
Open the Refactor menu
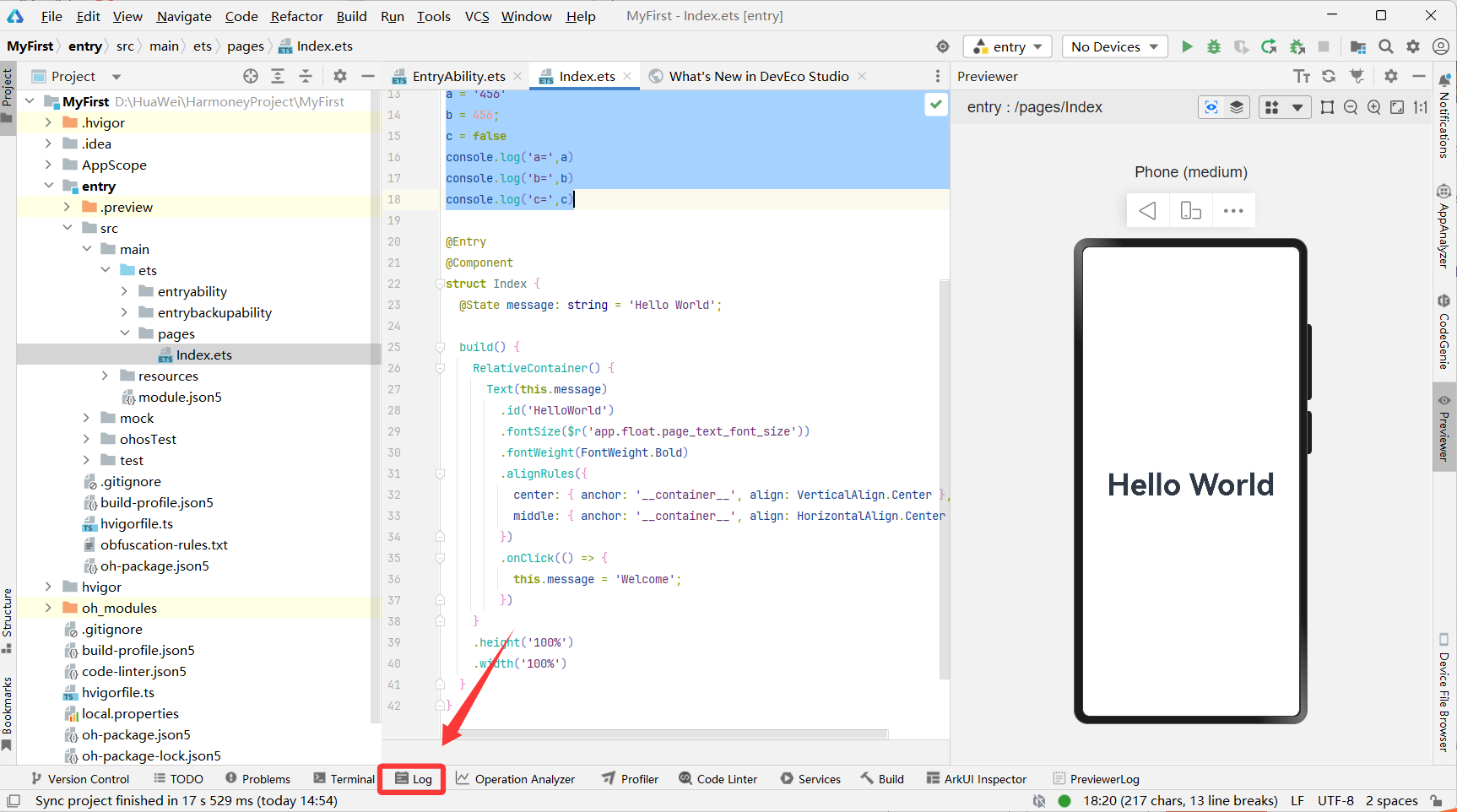296,16
